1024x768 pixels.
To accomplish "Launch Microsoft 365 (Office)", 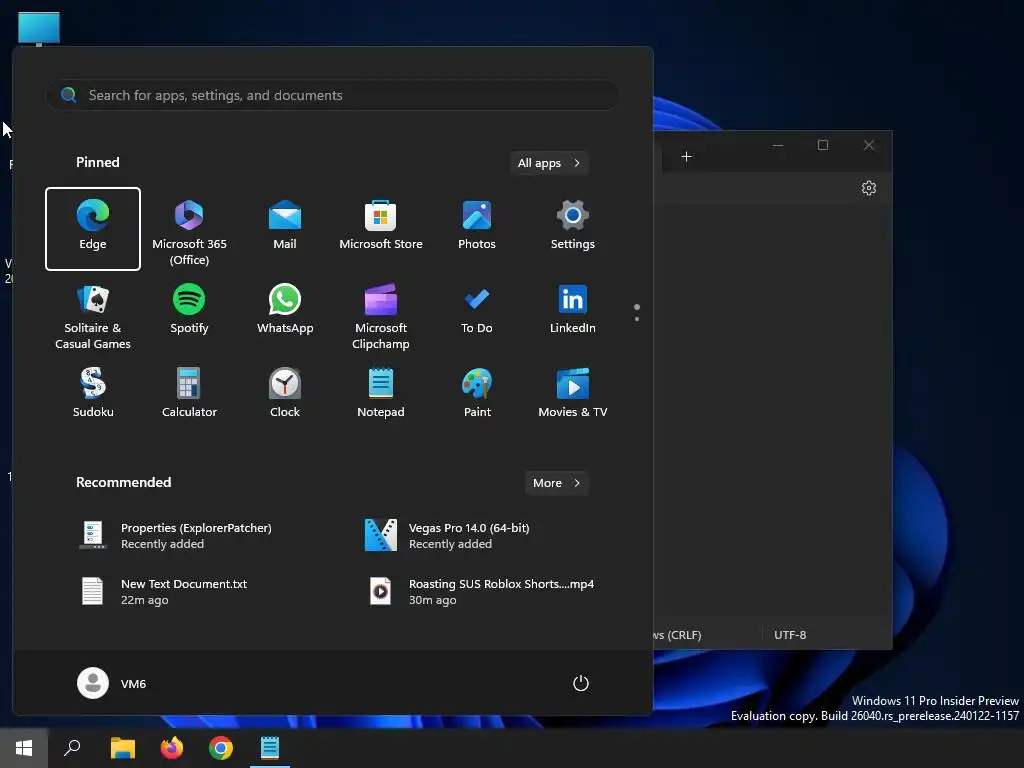I will tap(189, 229).
